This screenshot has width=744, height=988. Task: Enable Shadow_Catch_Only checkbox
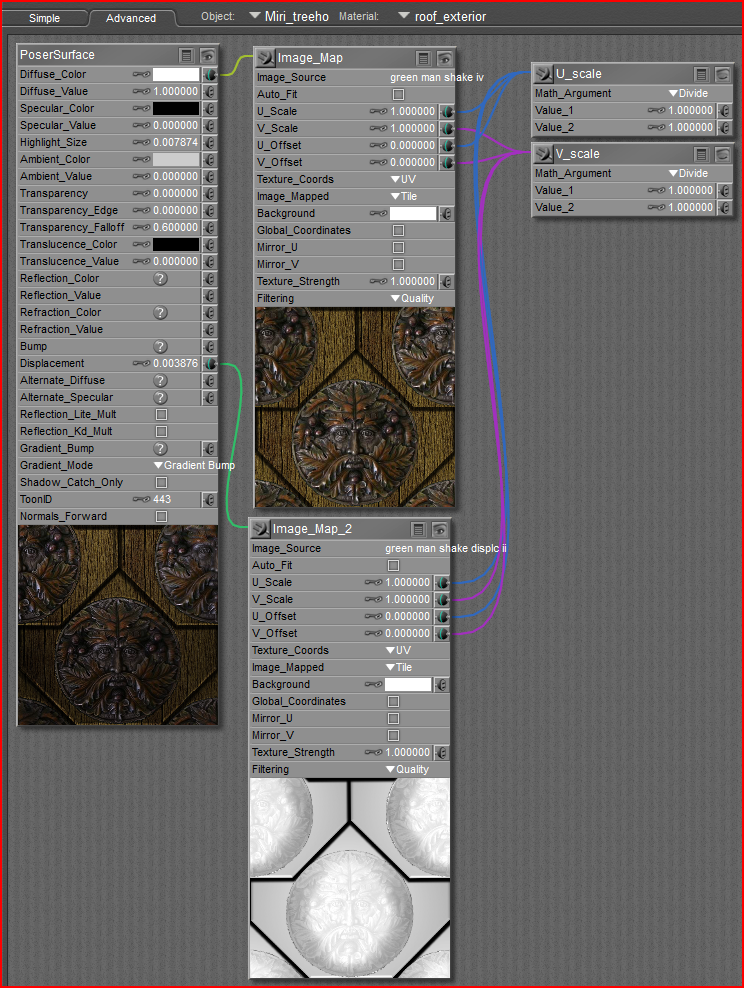pos(161,483)
